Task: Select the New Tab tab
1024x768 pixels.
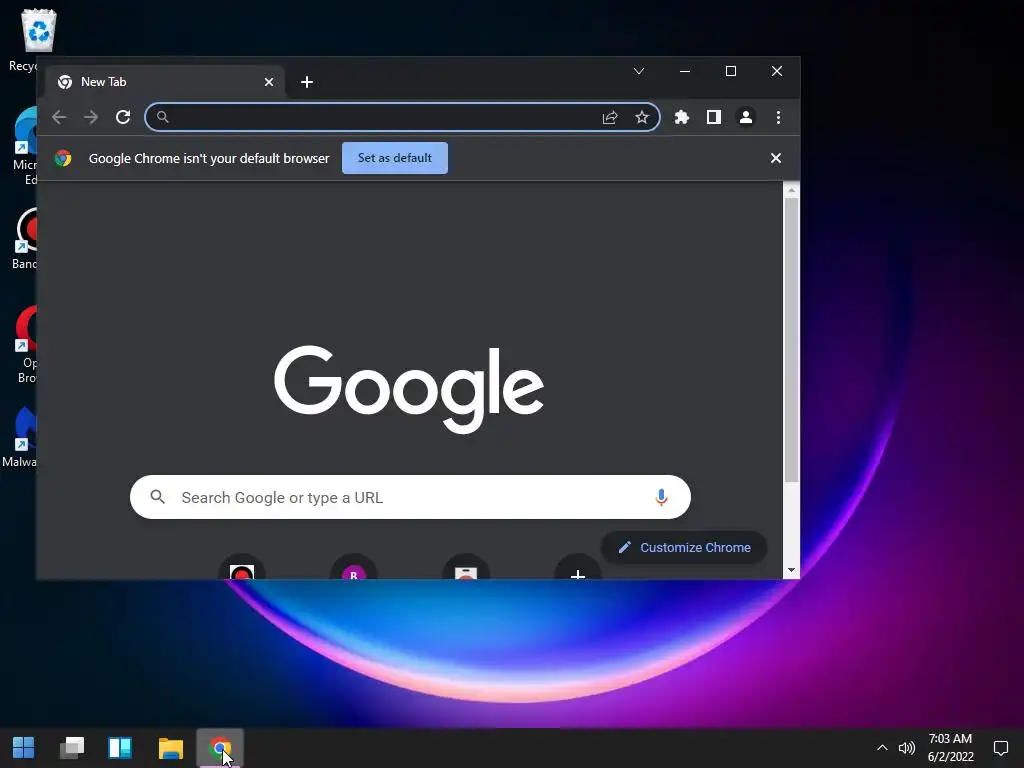Action: [165, 82]
